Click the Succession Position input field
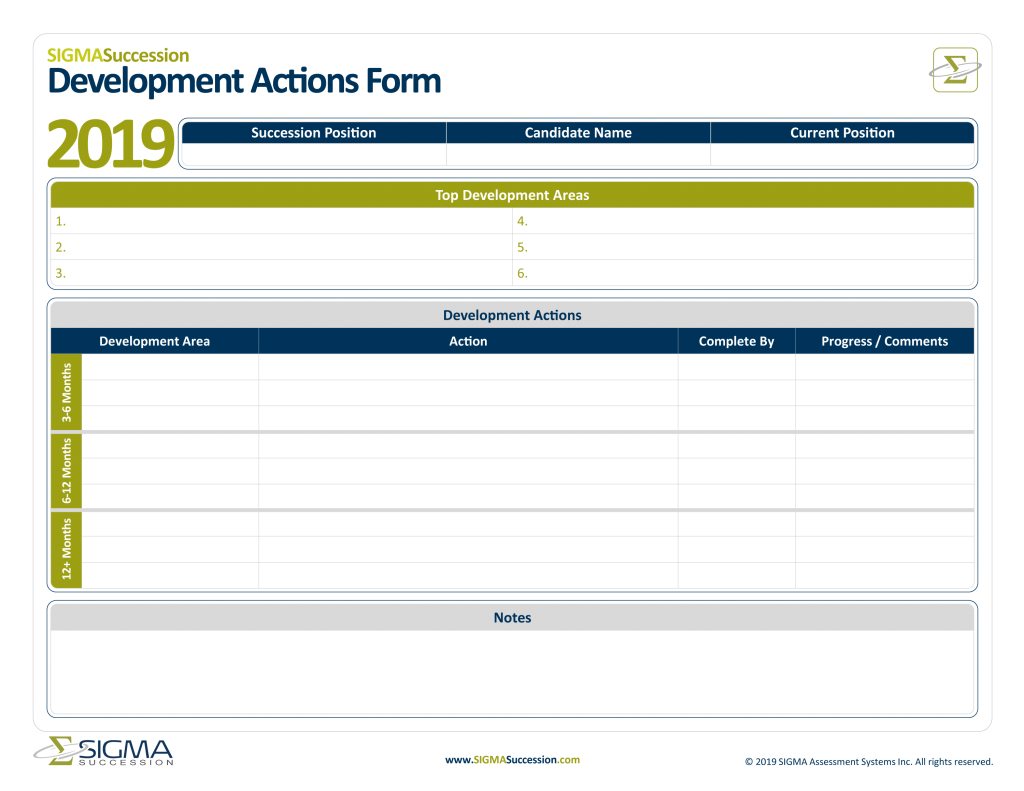 314,155
